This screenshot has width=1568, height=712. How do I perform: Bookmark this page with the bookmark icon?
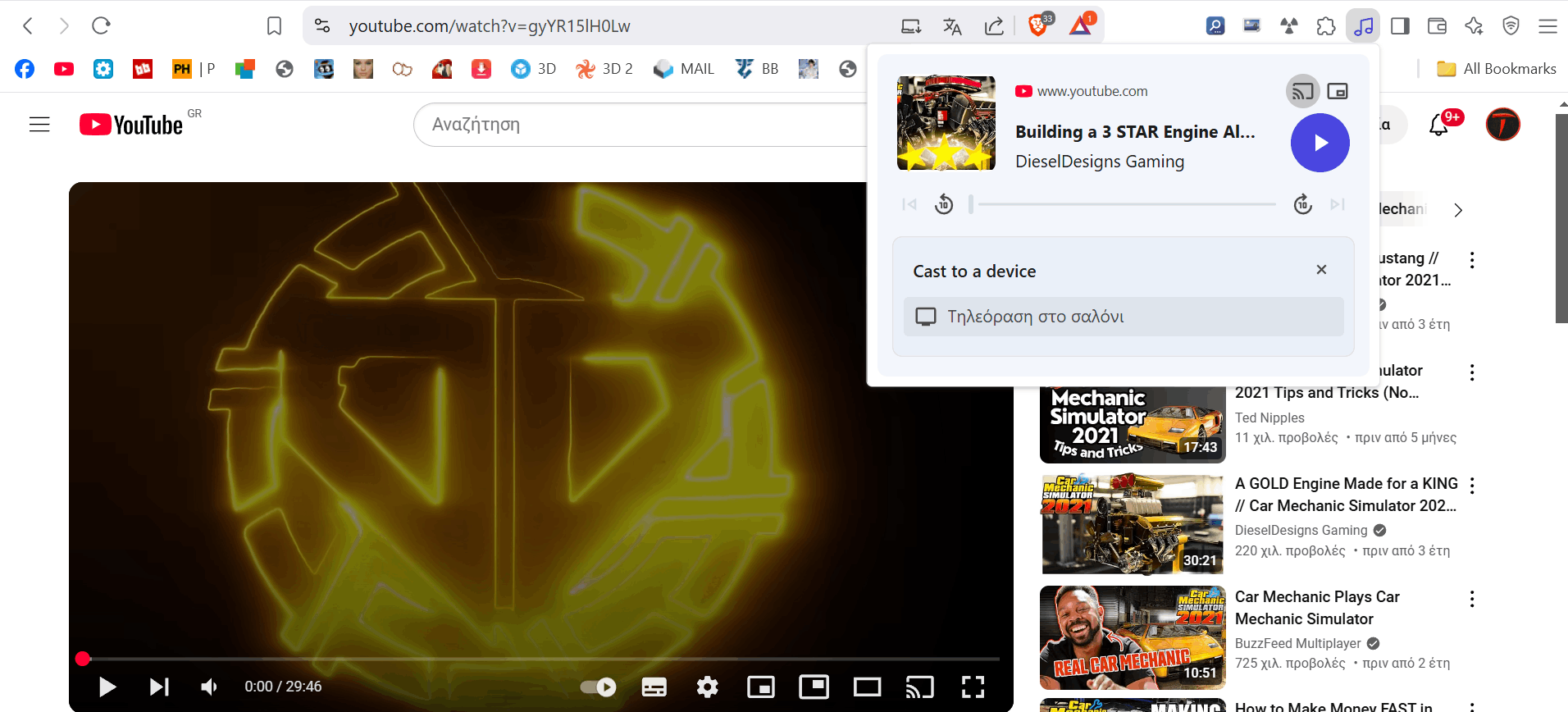click(275, 26)
